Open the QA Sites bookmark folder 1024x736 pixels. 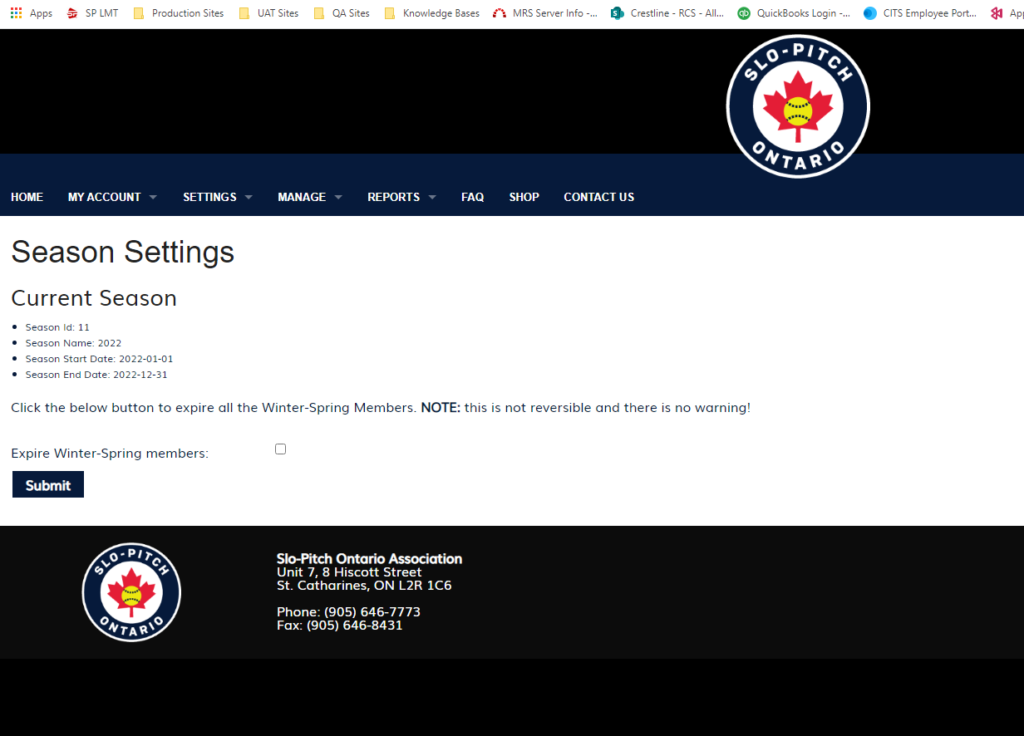[341, 13]
